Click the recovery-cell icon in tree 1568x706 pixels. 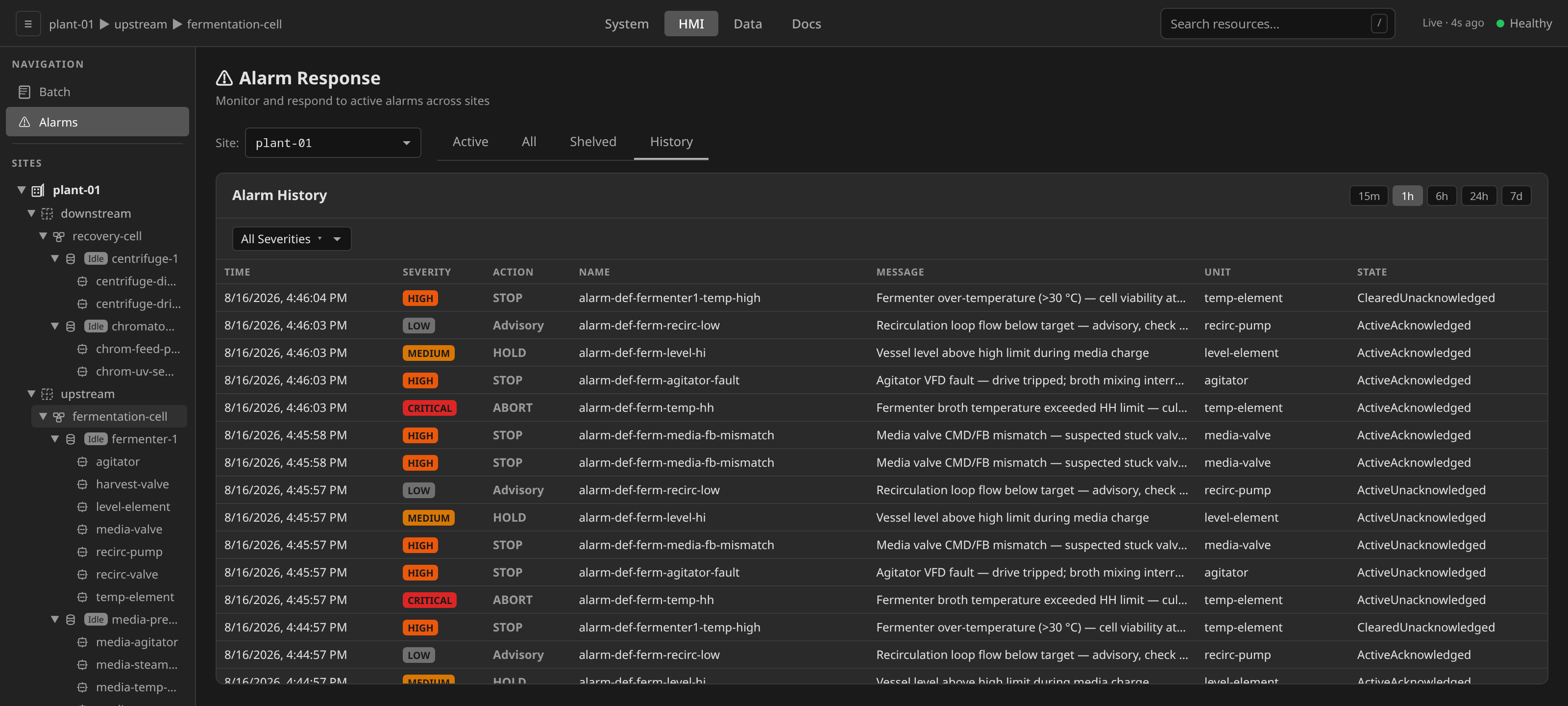58,236
